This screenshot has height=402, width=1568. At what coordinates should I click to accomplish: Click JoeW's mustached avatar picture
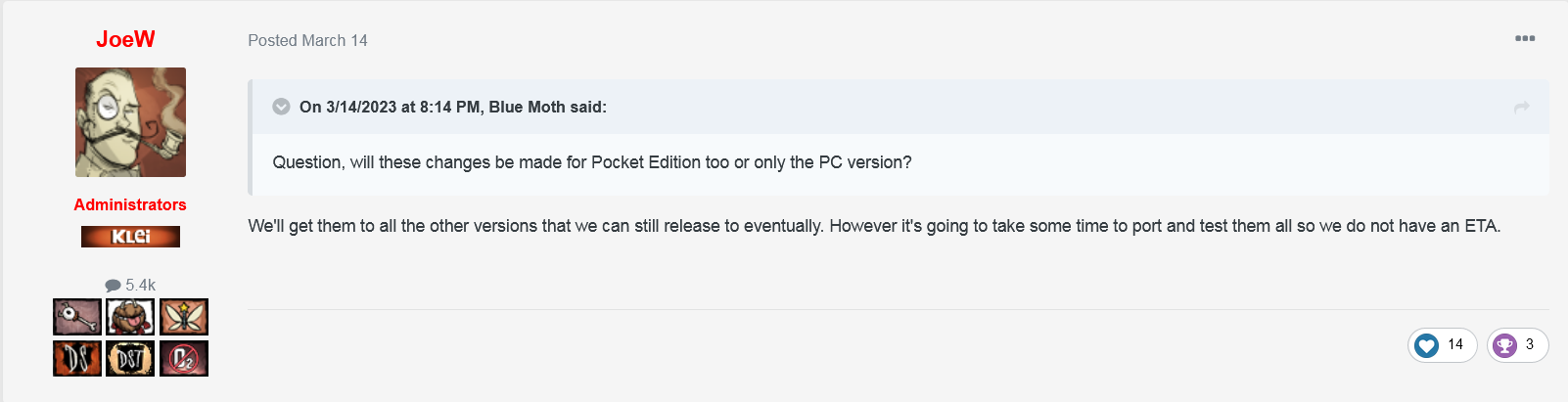[130, 122]
